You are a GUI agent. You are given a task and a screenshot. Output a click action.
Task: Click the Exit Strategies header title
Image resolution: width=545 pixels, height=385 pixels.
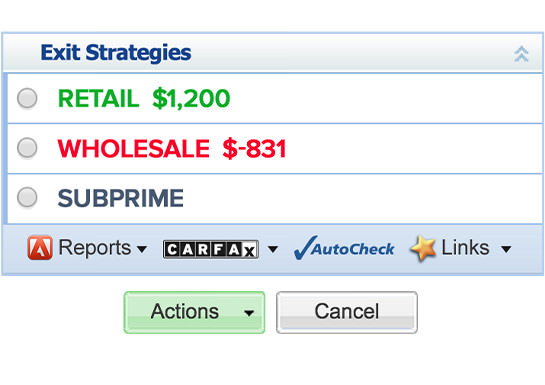[116, 53]
